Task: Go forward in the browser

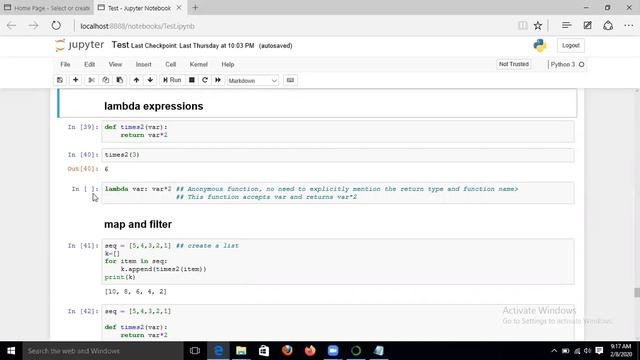Action: click(33, 26)
